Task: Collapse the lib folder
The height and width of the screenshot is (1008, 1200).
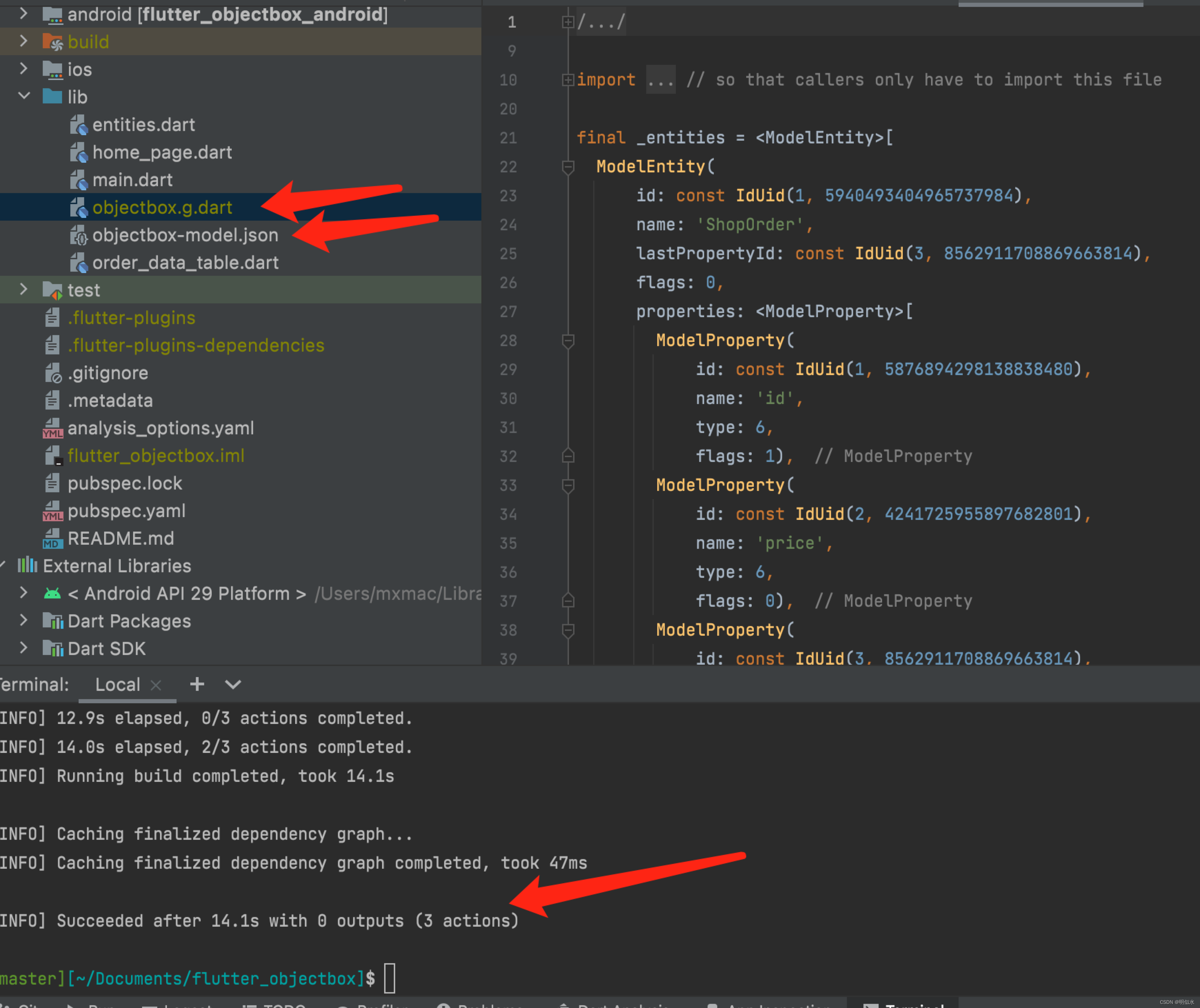Action: (23, 96)
